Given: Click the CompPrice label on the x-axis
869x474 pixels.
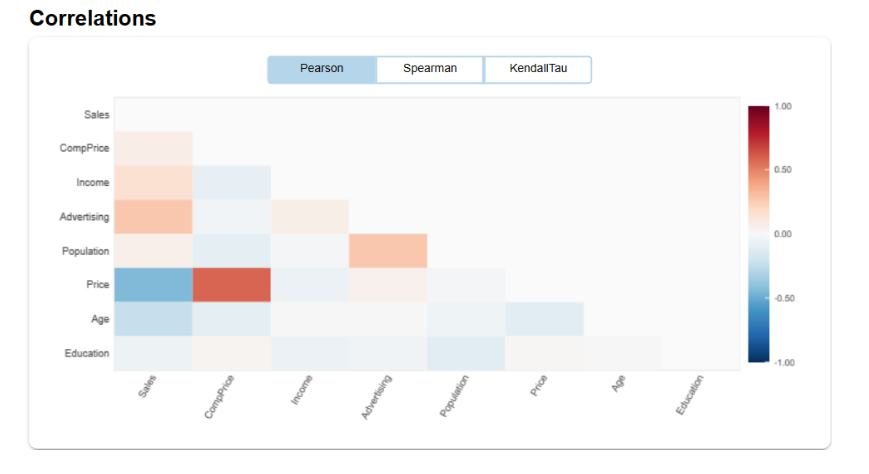Looking at the screenshot, I should tap(220, 397).
